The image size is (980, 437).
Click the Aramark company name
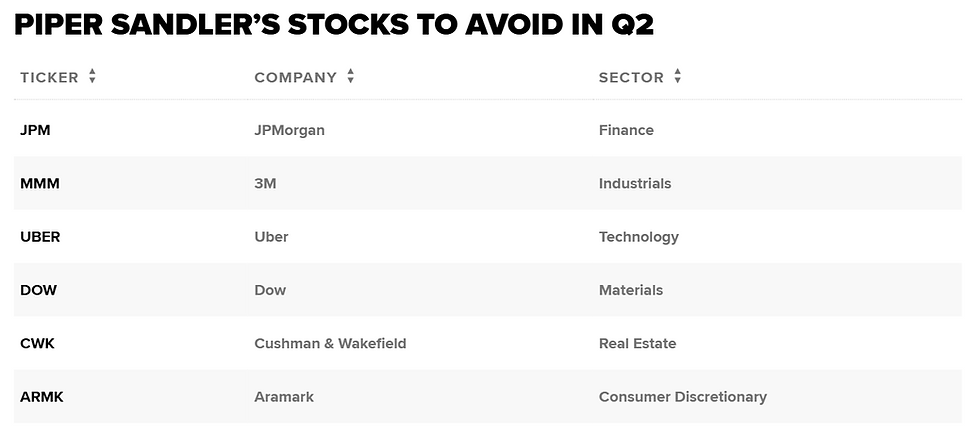click(284, 397)
